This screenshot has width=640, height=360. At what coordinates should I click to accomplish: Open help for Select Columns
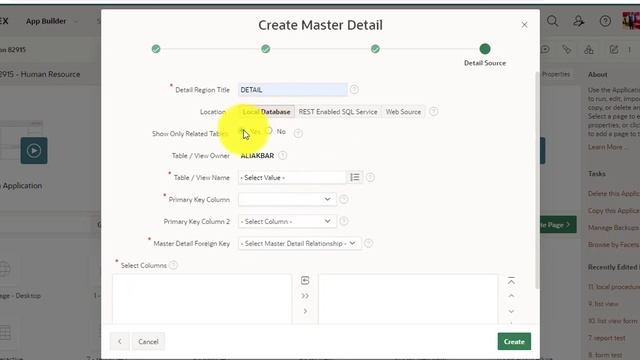point(173,265)
